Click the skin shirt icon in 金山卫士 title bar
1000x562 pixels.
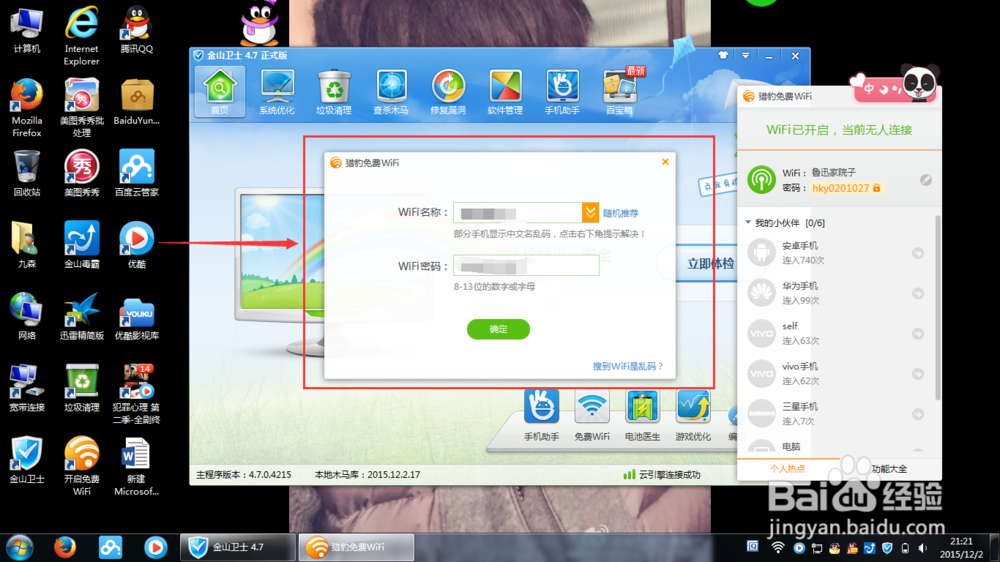pyautogui.click(x=723, y=55)
